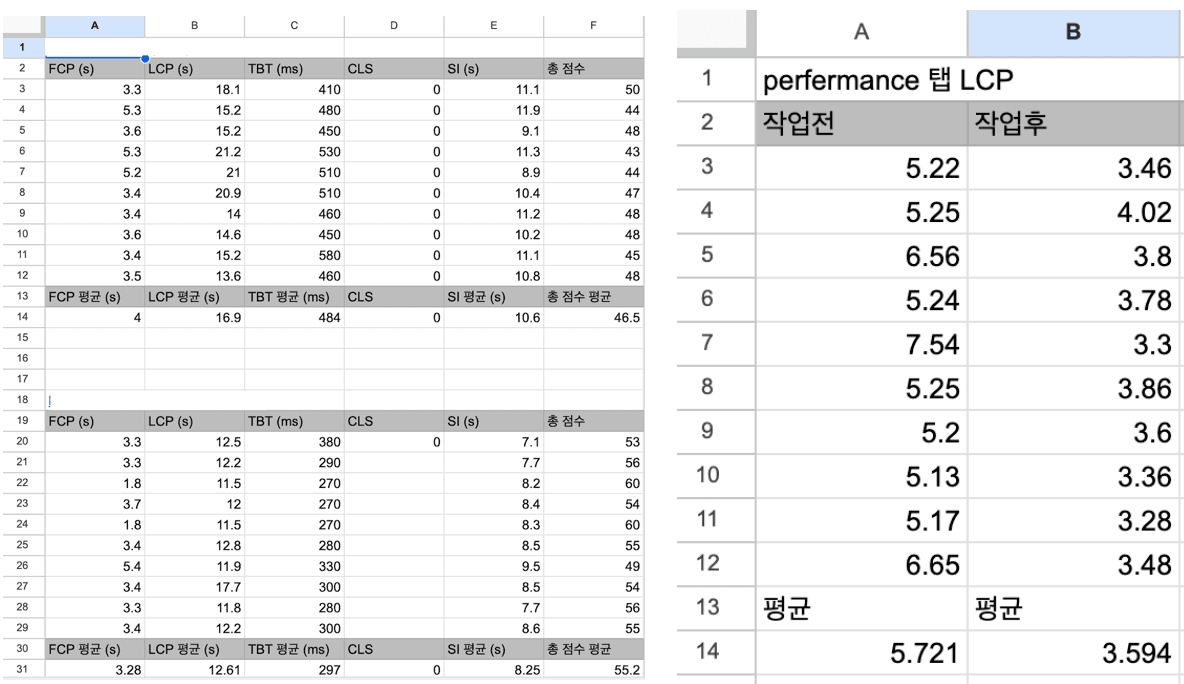Click the total score average 46.5 cell
The image size is (1184, 684).
(x=594, y=318)
